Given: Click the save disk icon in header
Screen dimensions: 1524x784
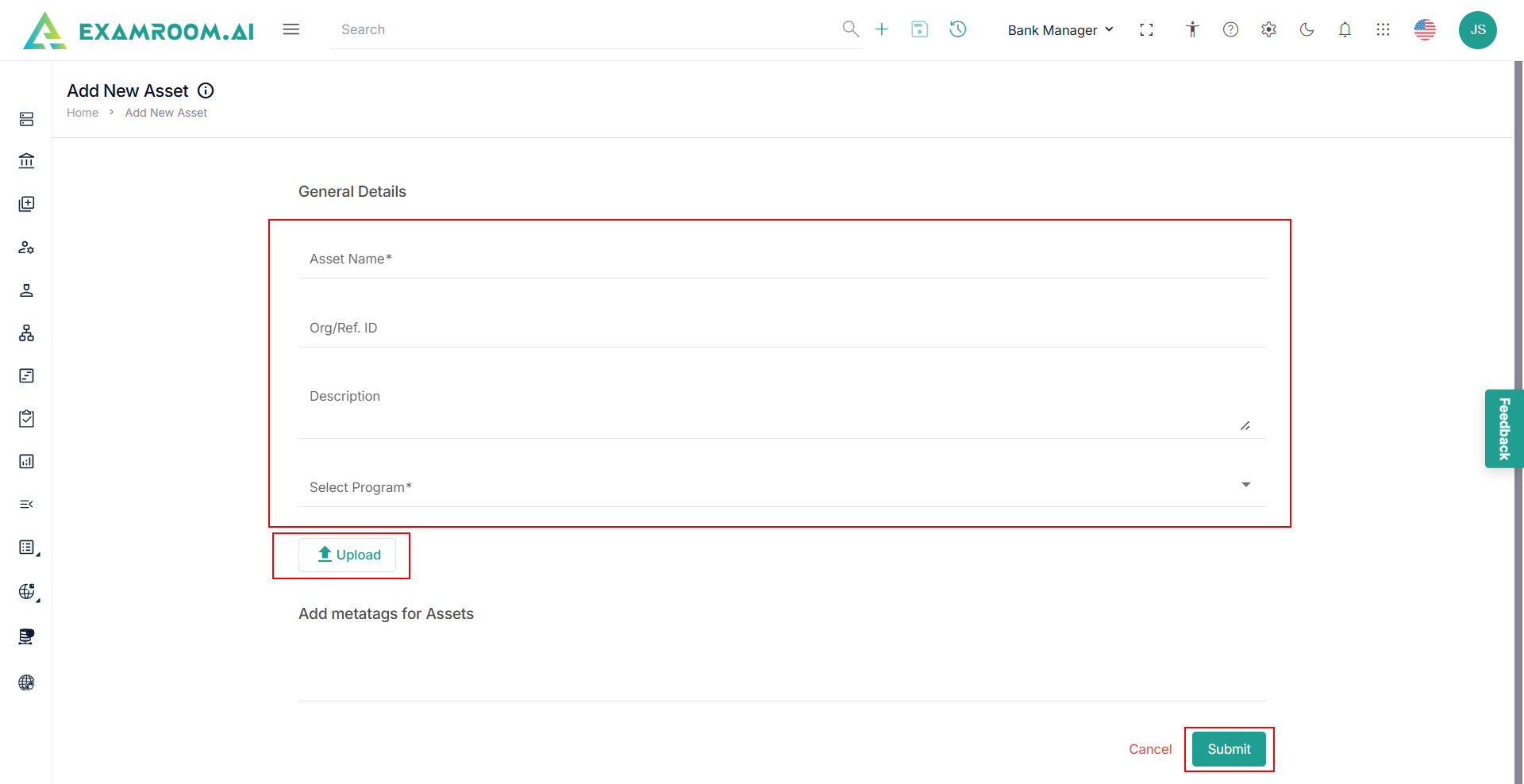Looking at the screenshot, I should click(x=920, y=29).
